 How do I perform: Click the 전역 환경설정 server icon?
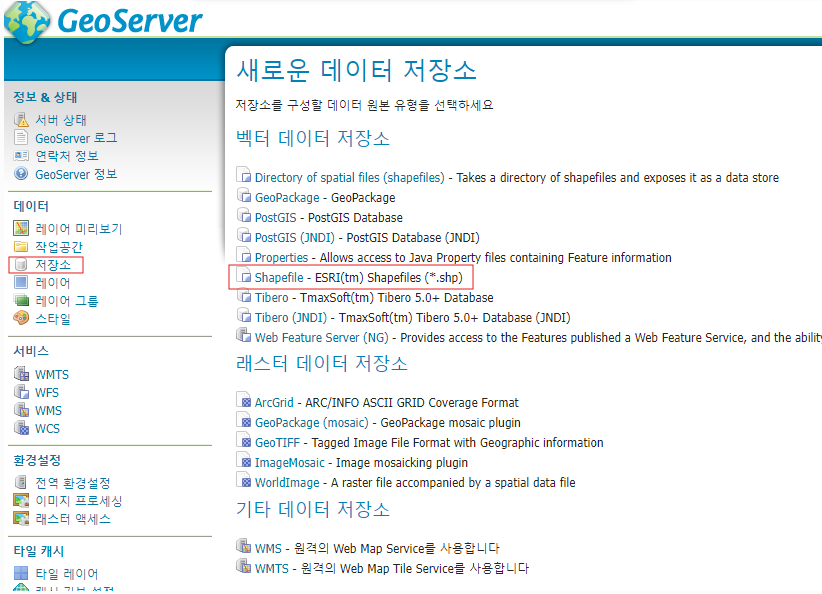tap(21, 482)
